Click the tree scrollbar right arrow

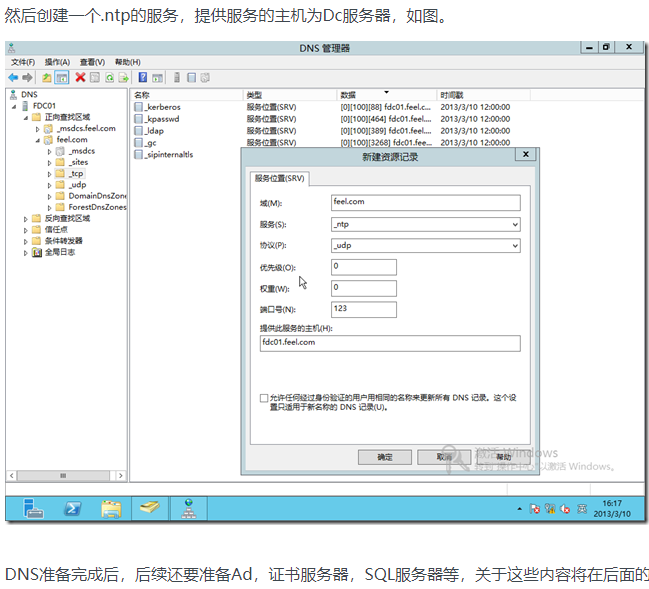(120, 476)
